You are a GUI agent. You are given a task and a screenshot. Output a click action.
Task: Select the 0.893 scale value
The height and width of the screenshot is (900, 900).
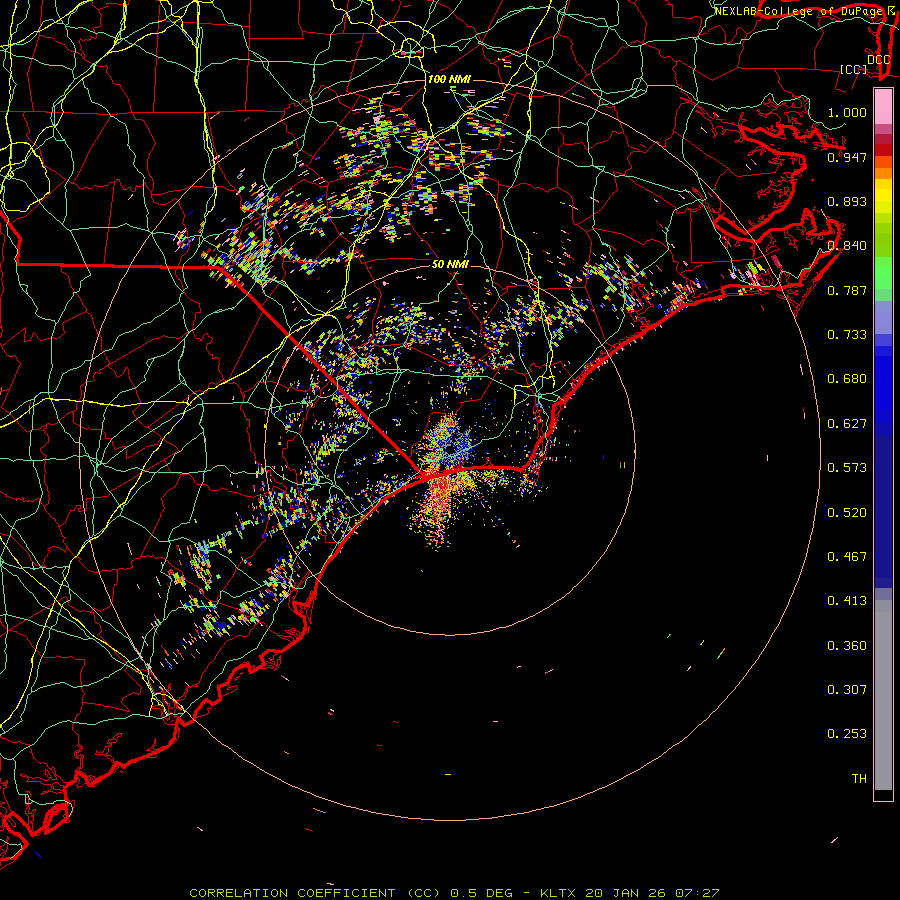pyautogui.click(x=847, y=201)
